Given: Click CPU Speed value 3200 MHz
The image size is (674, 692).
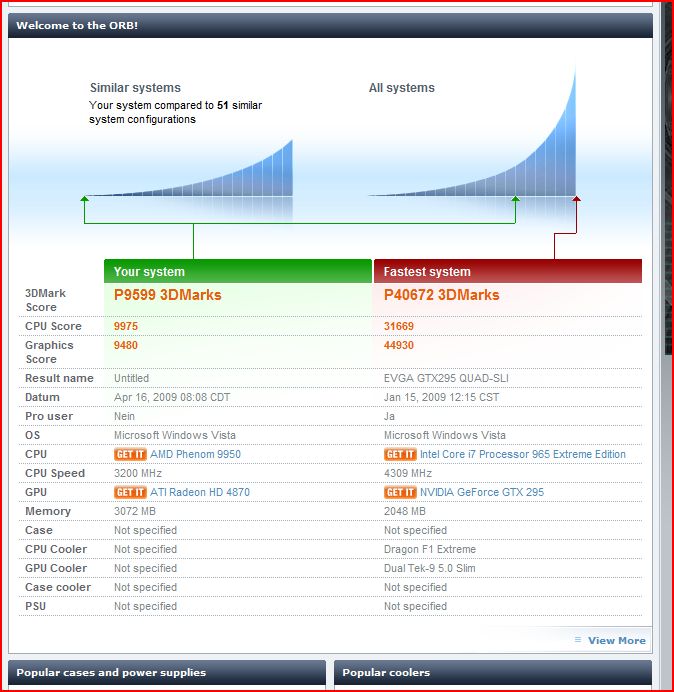Looking at the screenshot, I should 138,473.
